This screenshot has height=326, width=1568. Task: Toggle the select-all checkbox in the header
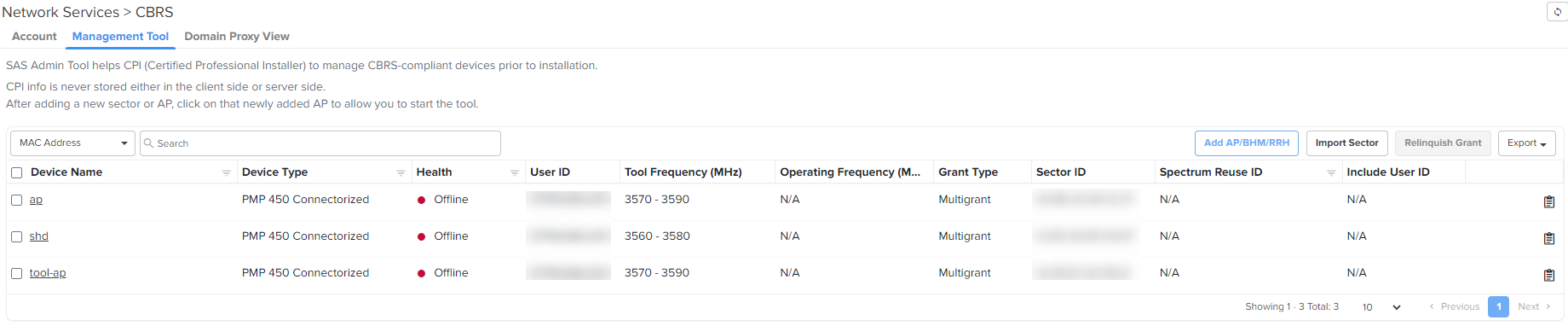pos(16,172)
